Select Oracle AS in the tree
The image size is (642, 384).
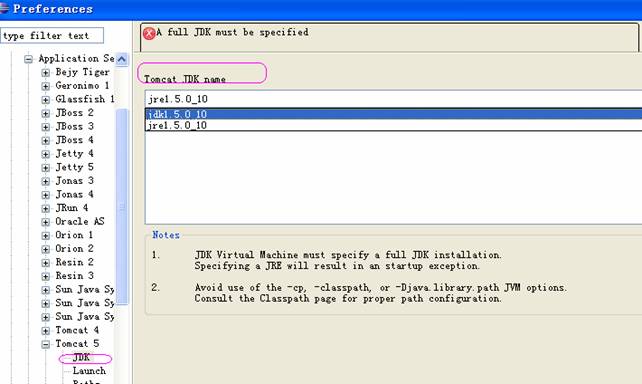80,221
